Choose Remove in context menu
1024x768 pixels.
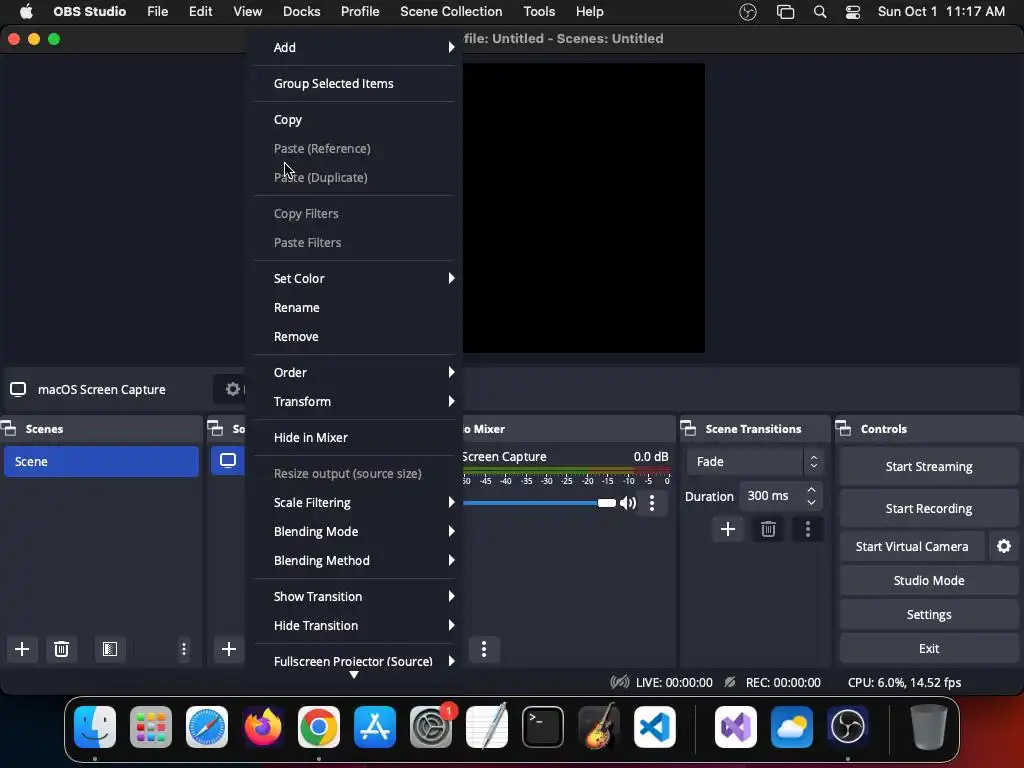click(x=354, y=336)
